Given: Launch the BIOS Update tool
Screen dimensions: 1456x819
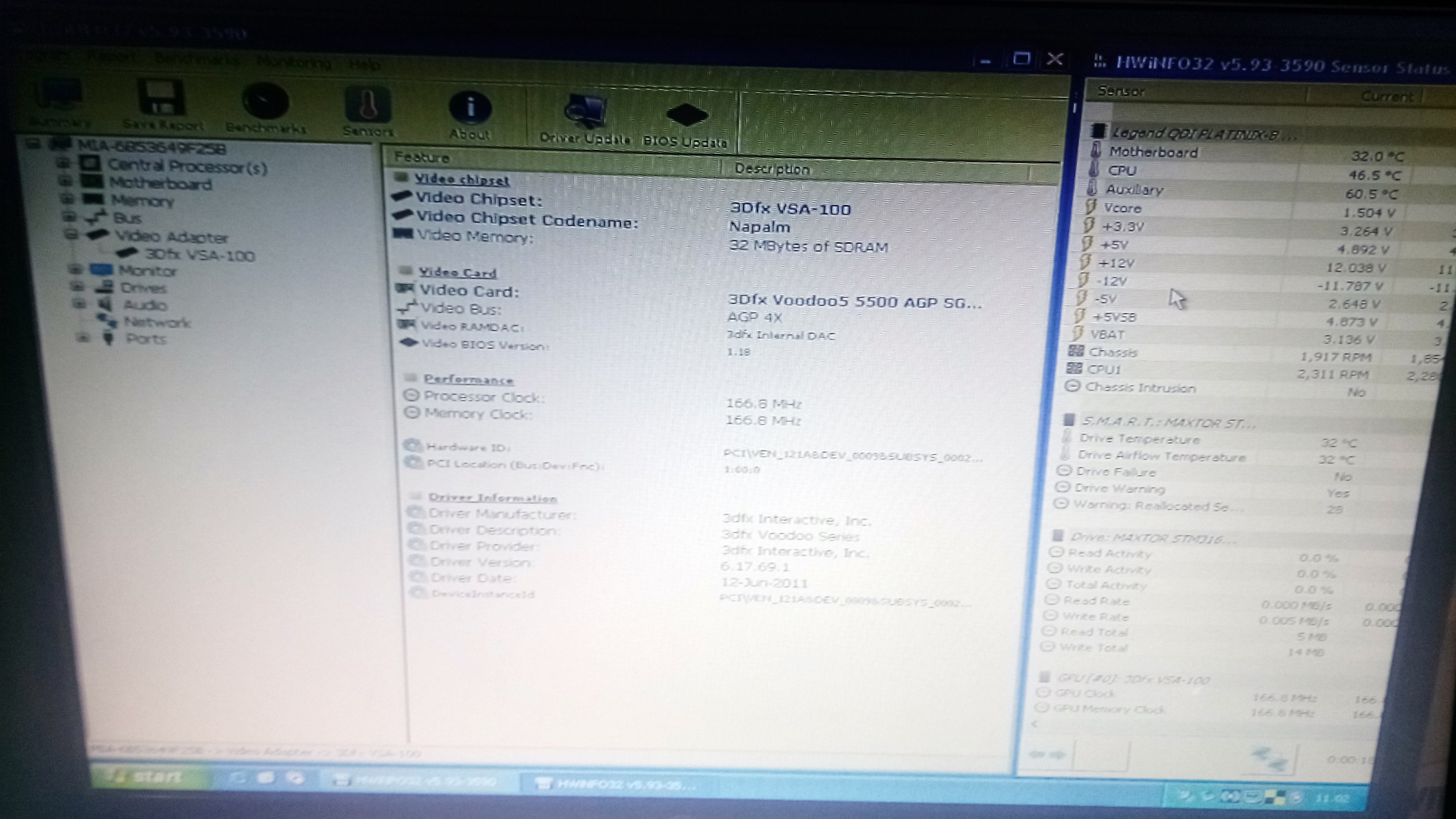Looking at the screenshot, I should (685, 125).
